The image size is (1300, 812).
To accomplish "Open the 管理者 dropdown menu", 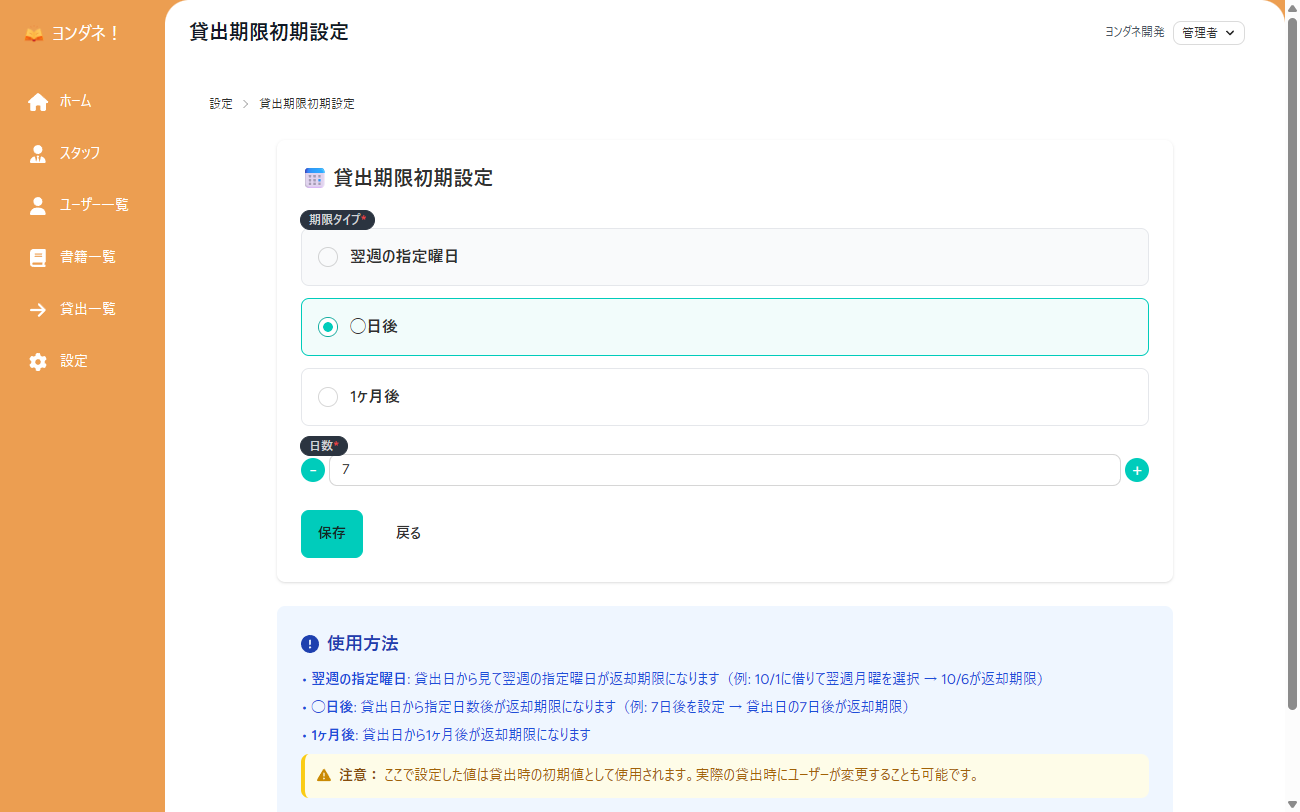I will click(x=1208, y=32).
